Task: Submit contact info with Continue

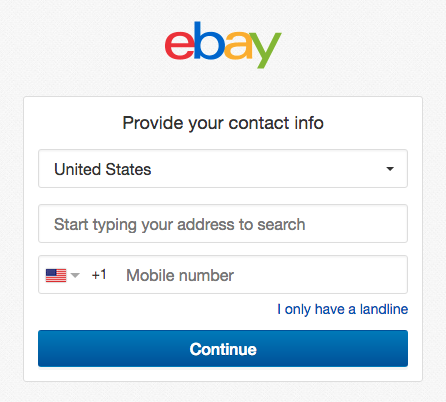Action: coord(223,349)
